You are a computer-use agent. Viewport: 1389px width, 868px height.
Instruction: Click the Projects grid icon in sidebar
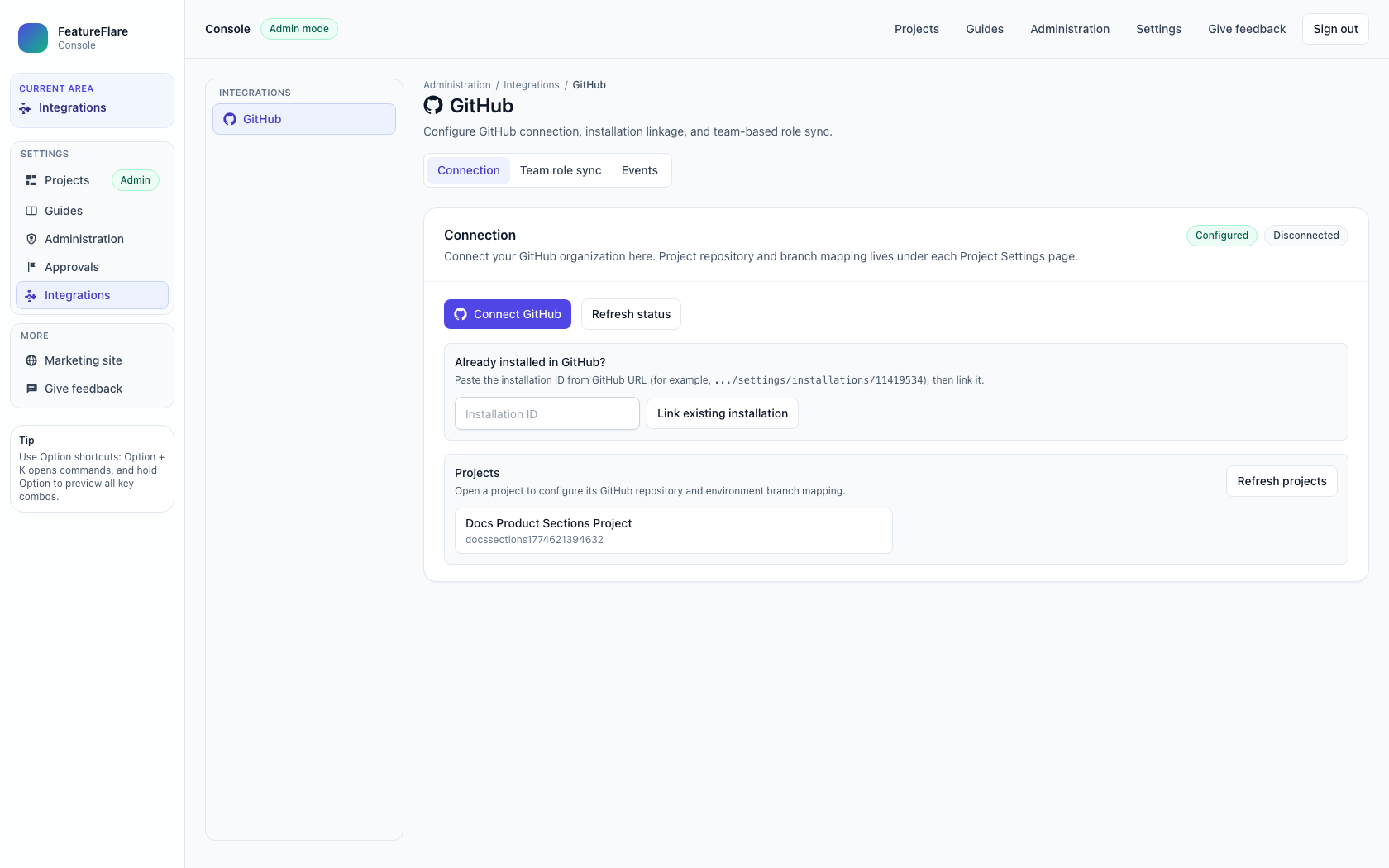[x=31, y=180]
